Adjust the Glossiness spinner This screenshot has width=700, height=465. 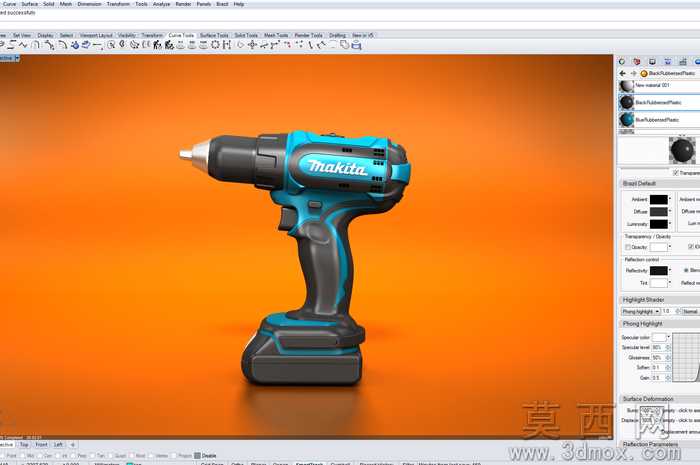tap(668, 357)
